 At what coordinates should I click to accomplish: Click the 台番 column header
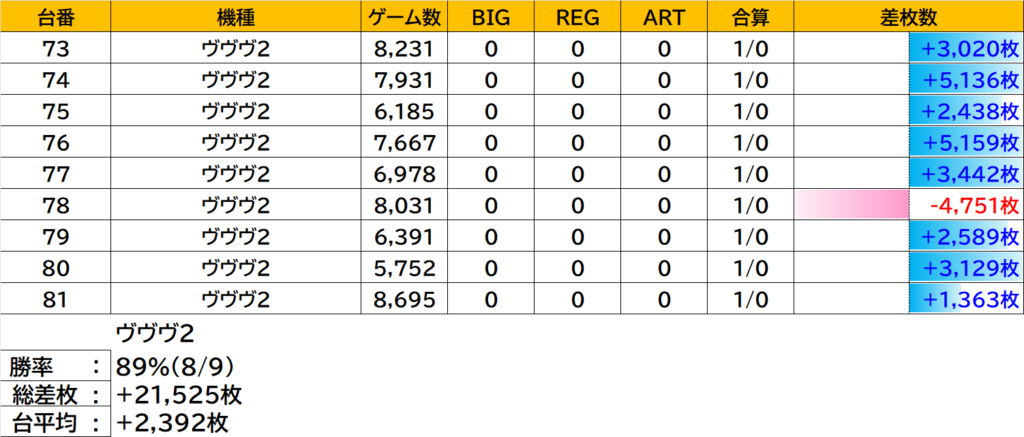click(55, 17)
